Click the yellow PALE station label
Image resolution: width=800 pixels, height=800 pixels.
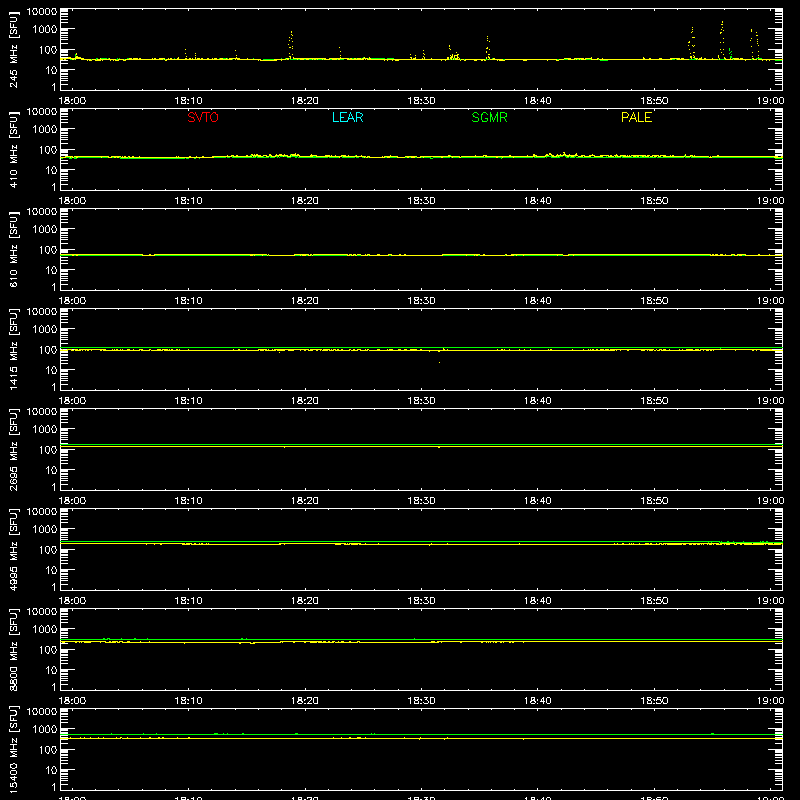coord(636,117)
